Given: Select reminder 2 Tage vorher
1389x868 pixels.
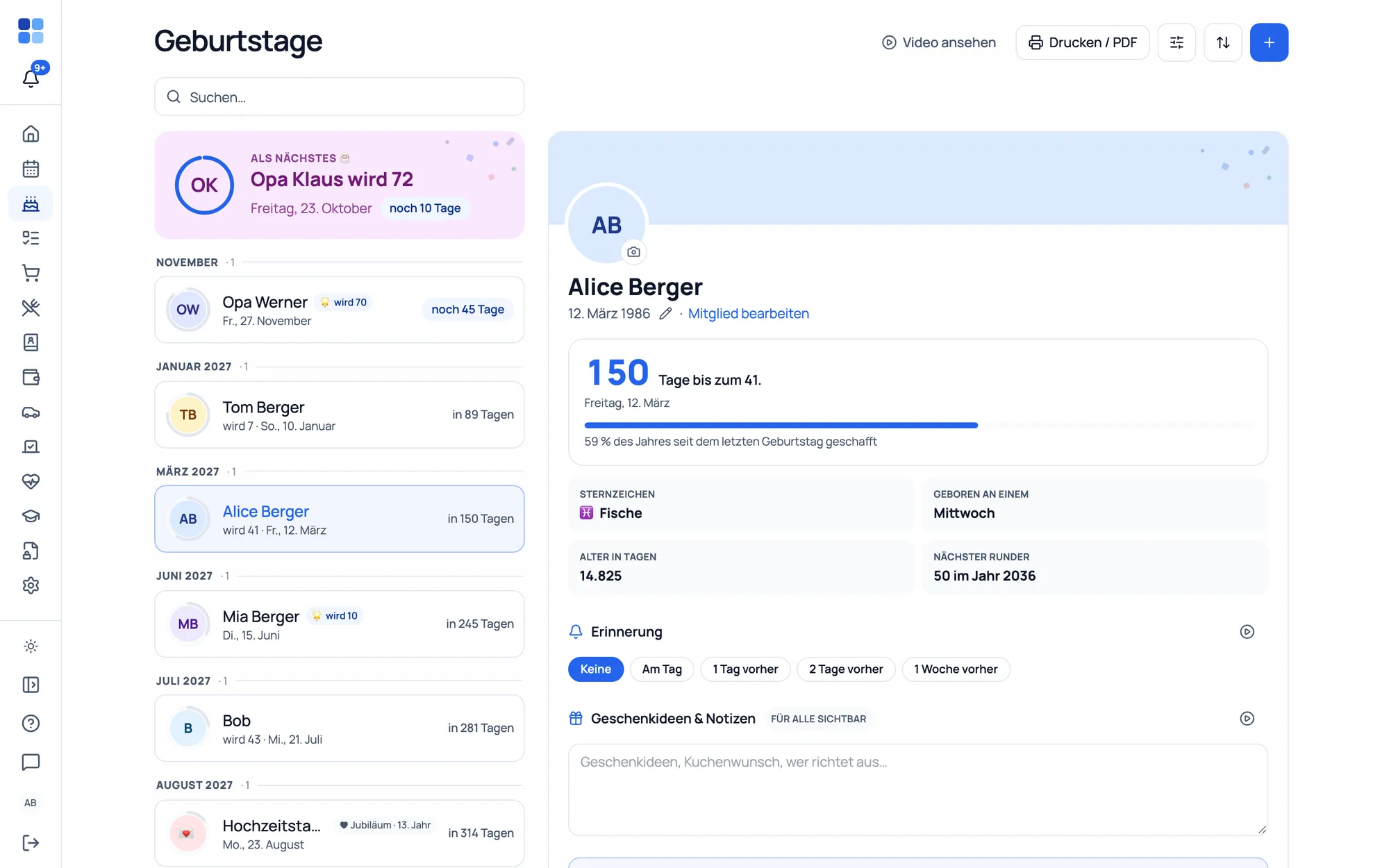Looking at the screenshot, I should coord(846,669).
